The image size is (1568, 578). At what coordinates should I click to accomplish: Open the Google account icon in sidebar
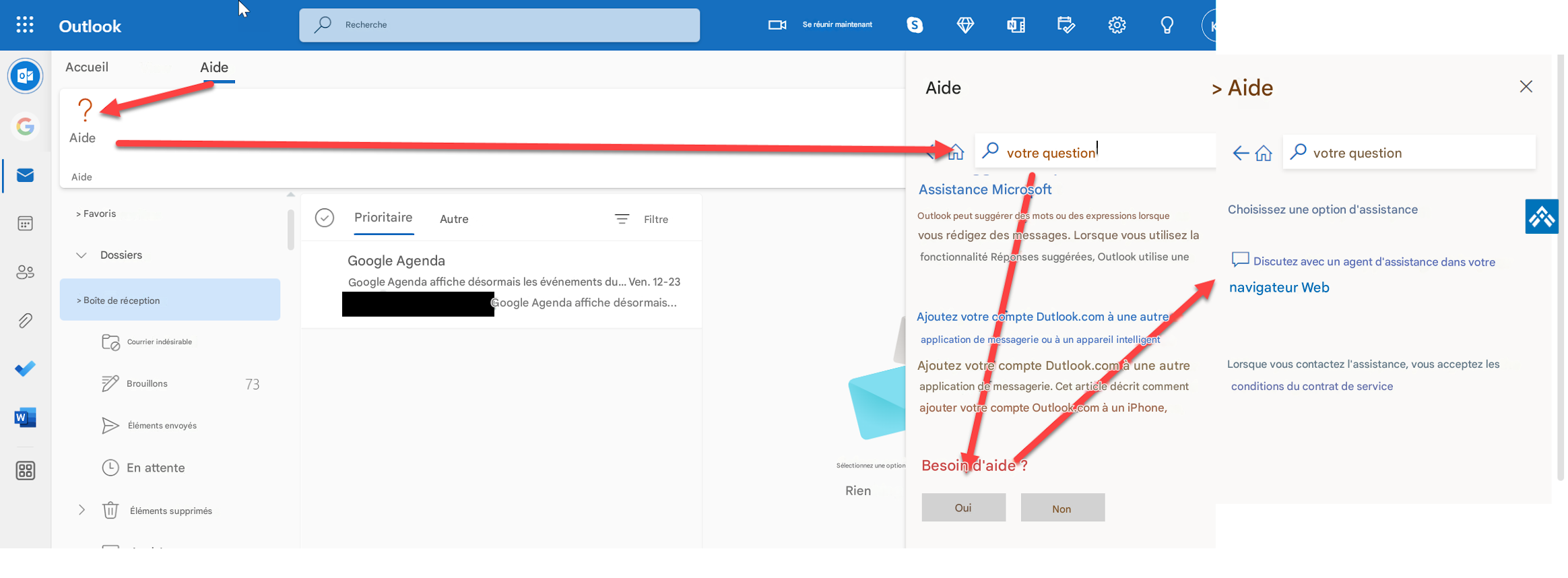point(26,126)
